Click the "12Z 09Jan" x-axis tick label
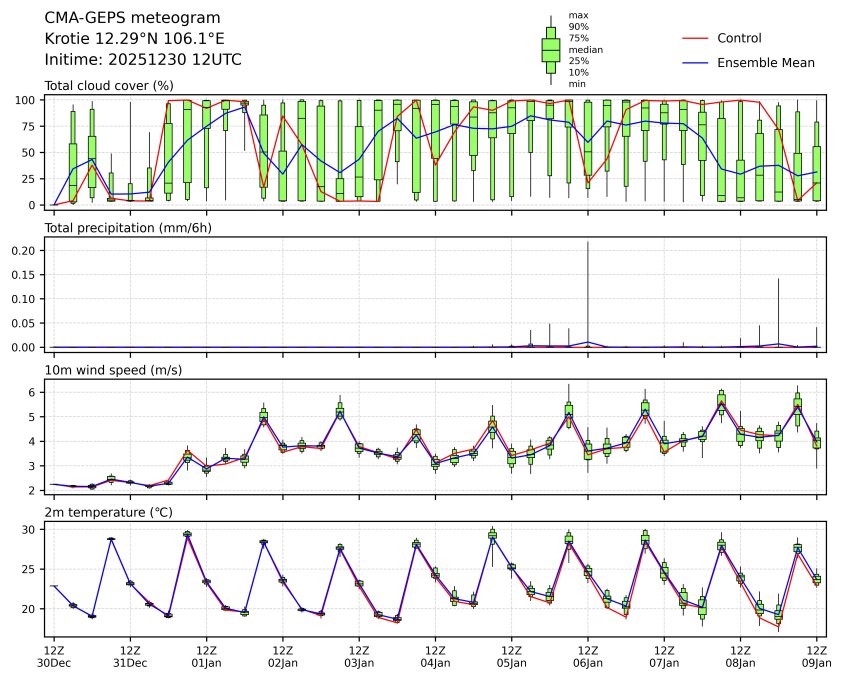This screenshot has height=680, width=843. click(x=817, y=656)
